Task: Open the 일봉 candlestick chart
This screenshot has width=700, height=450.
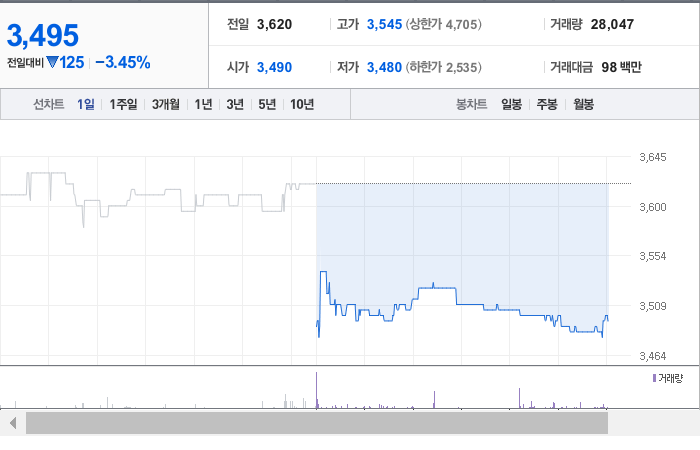Action: point(512,104)
